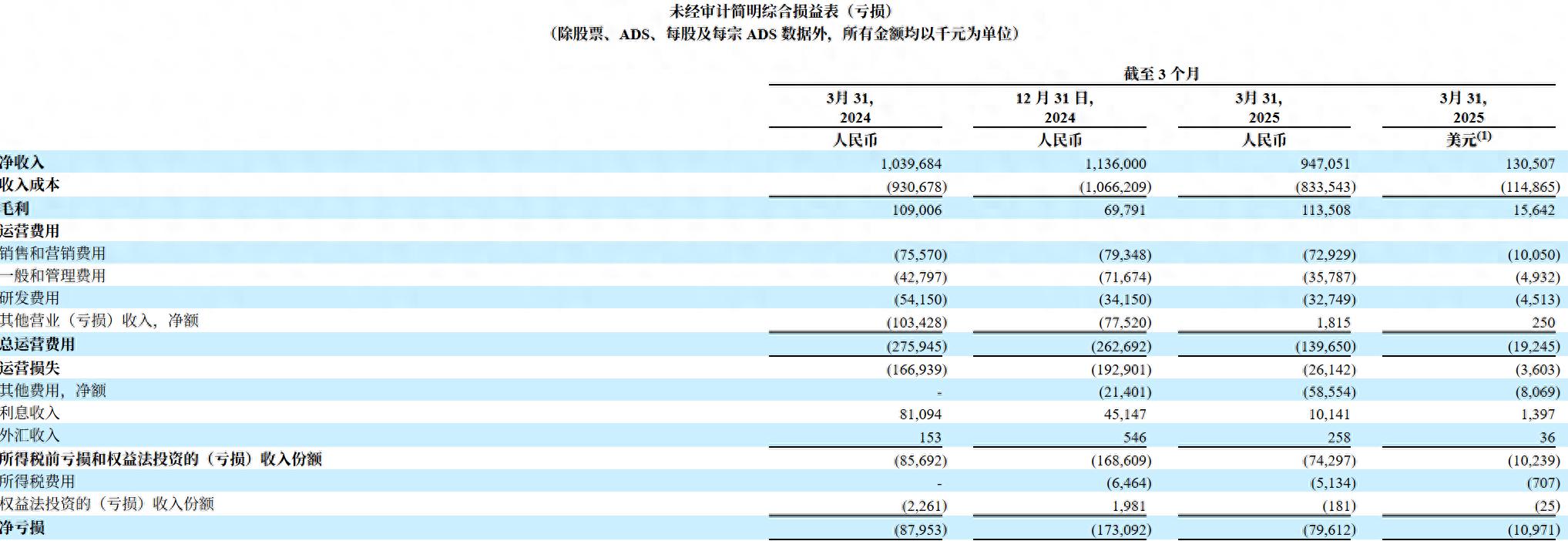
Task: Select the 毛利 row label
Action: [15, 208]
